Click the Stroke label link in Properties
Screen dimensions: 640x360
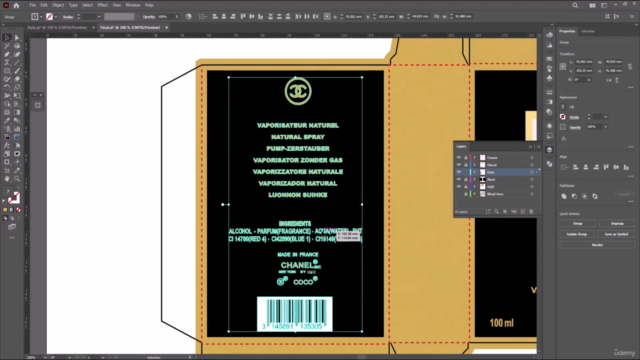(x=574, y=117)
